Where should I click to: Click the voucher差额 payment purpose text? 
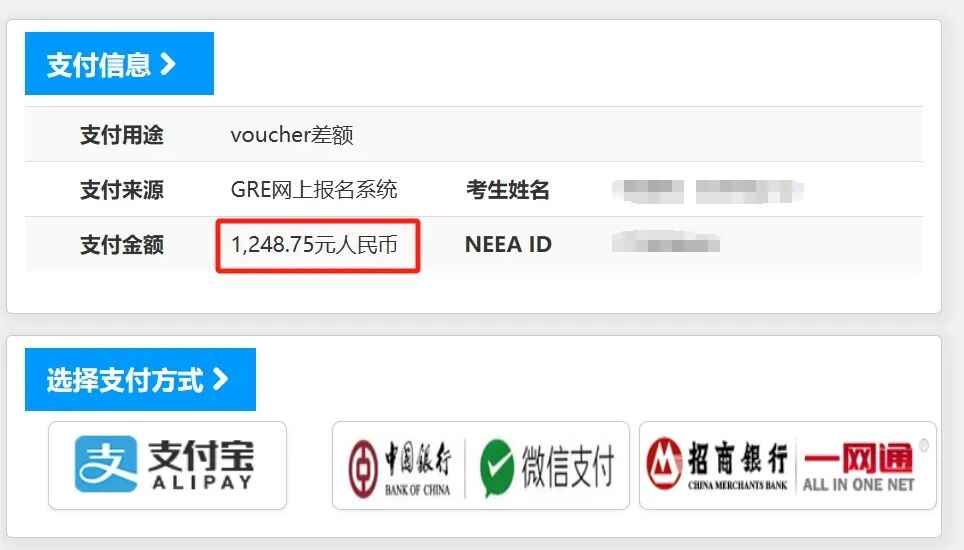pos(292,135)
